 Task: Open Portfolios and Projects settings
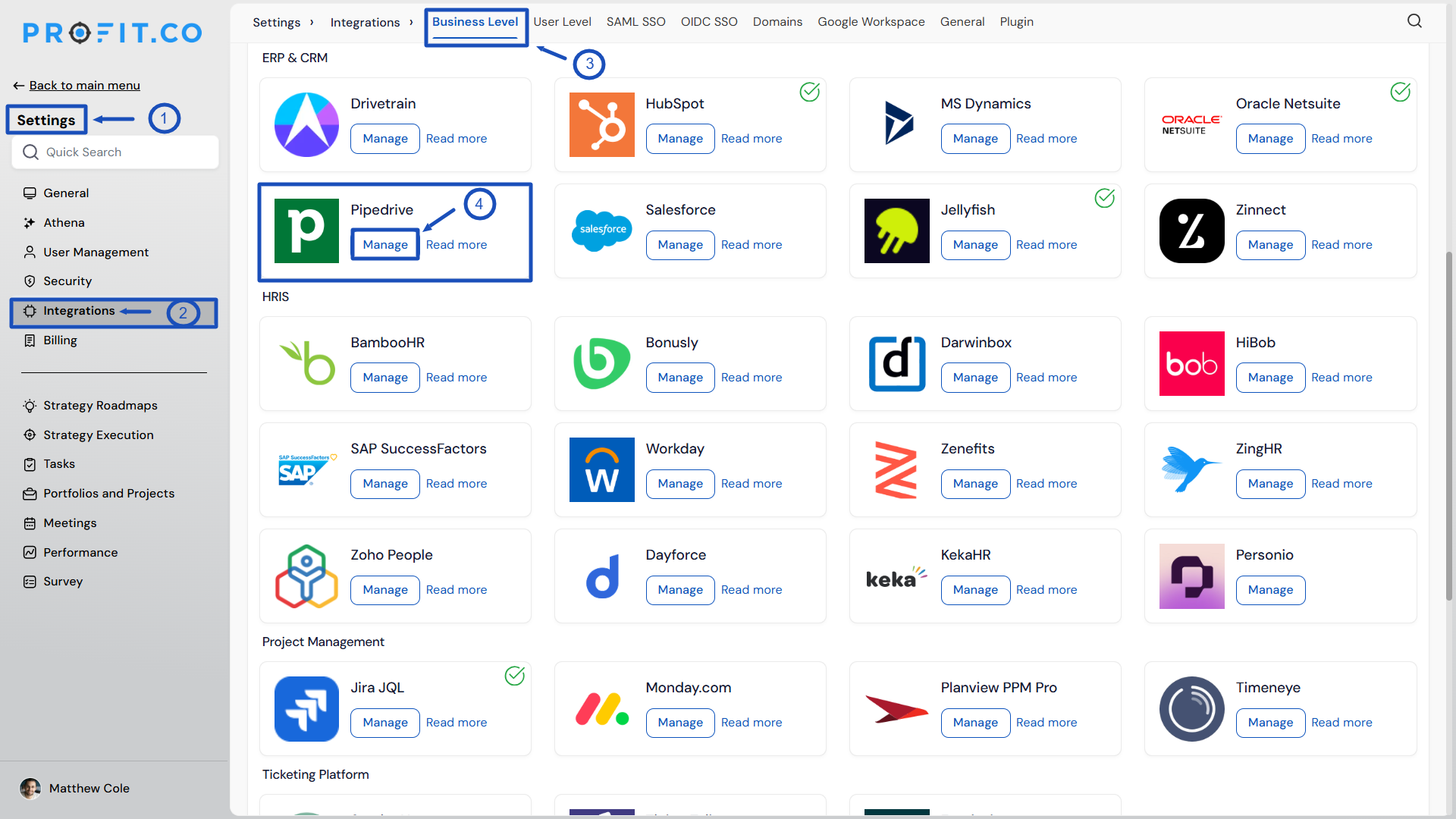tap(108, 494)
